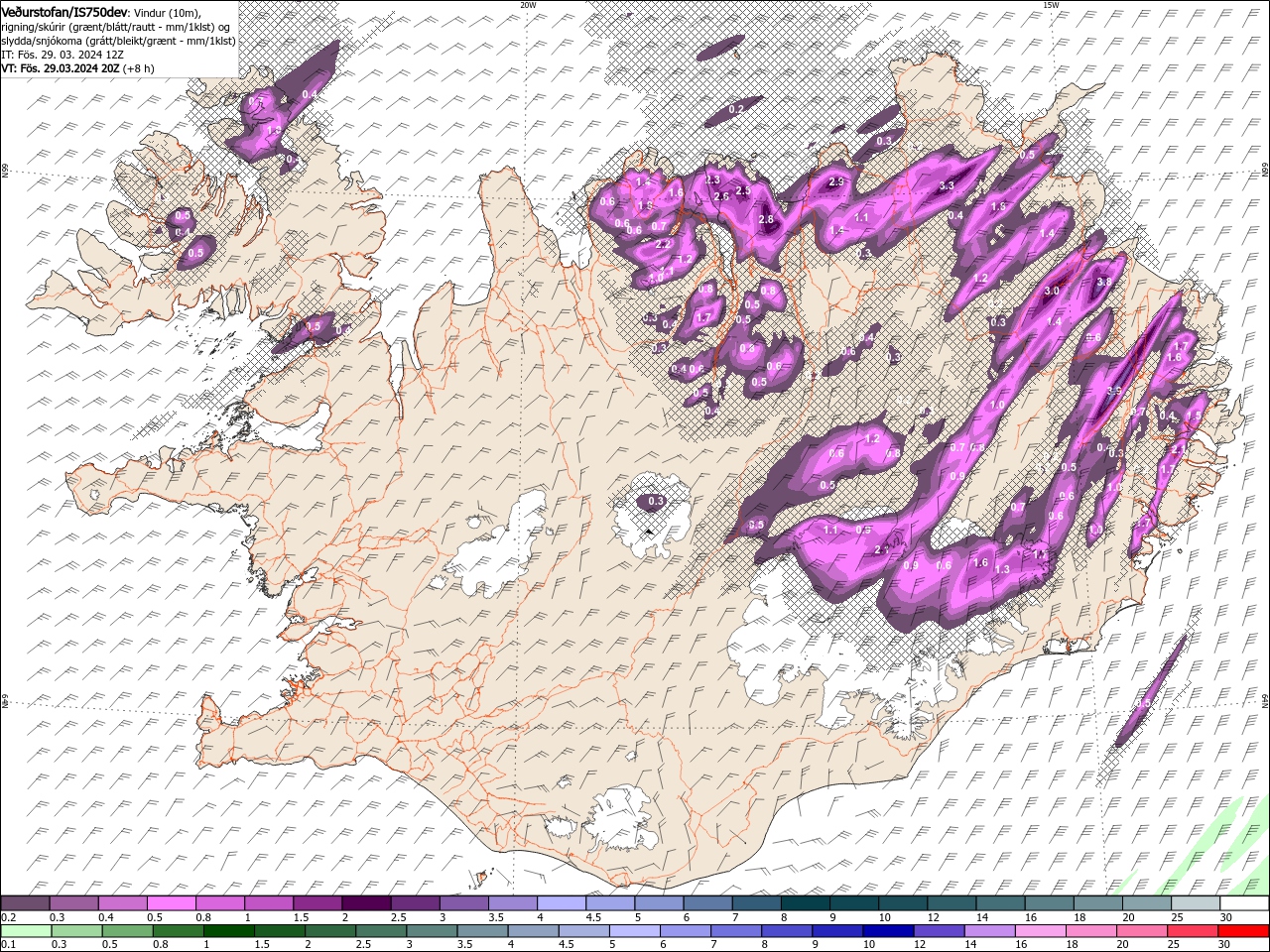This screenshot has width=1270, height=952.
Task: Click the 0.3 value on the central glacier
Action: [x=655, y=502]
